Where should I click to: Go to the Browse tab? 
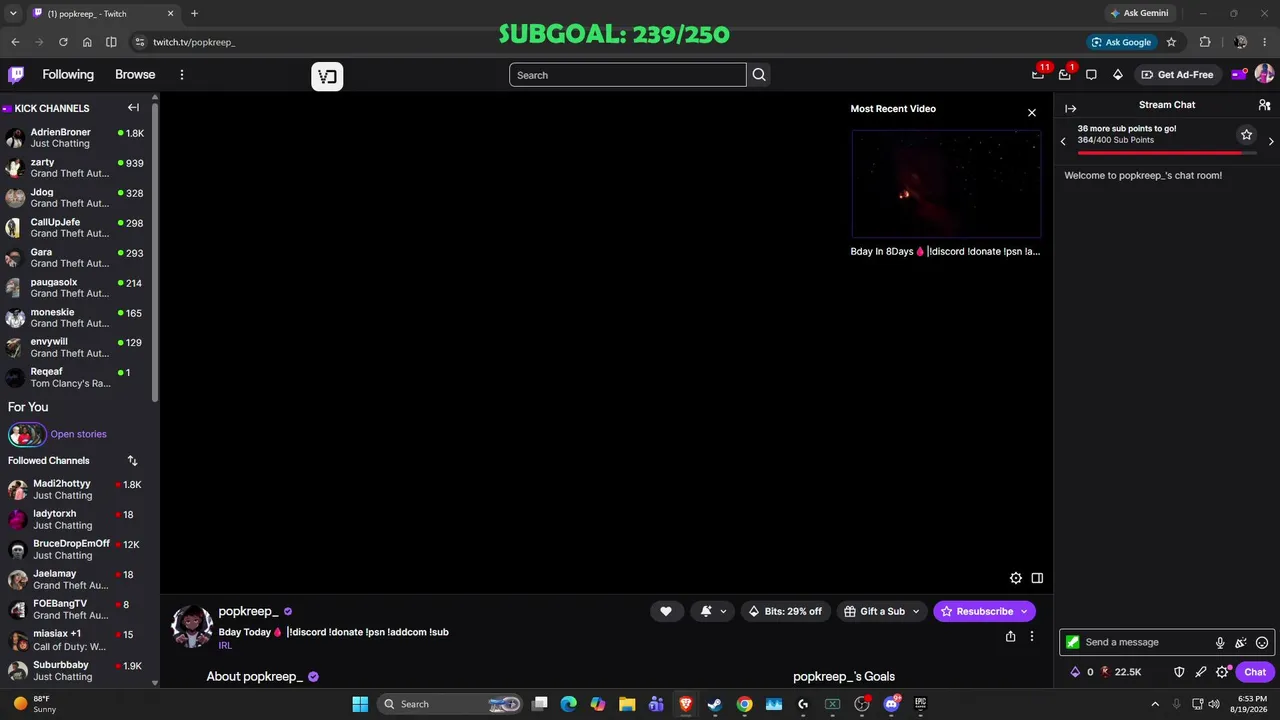coord(135,75)
